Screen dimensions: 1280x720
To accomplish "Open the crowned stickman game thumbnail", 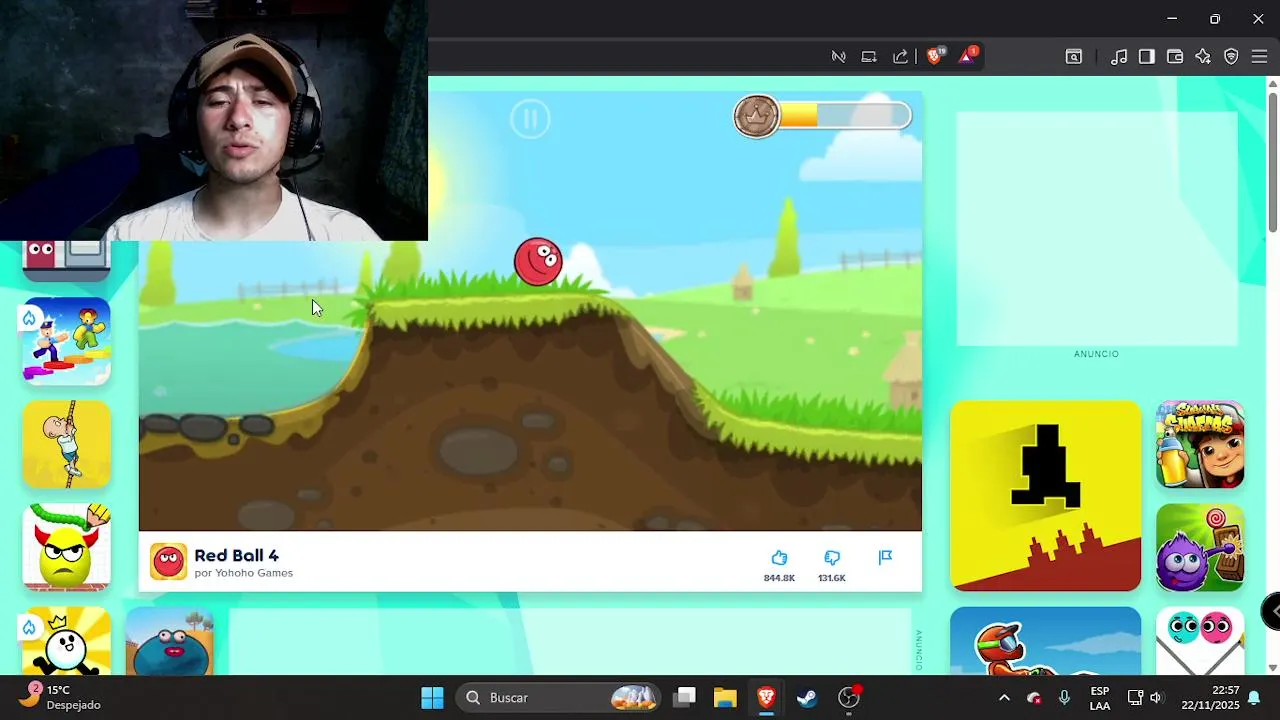I will pos(66,641).
